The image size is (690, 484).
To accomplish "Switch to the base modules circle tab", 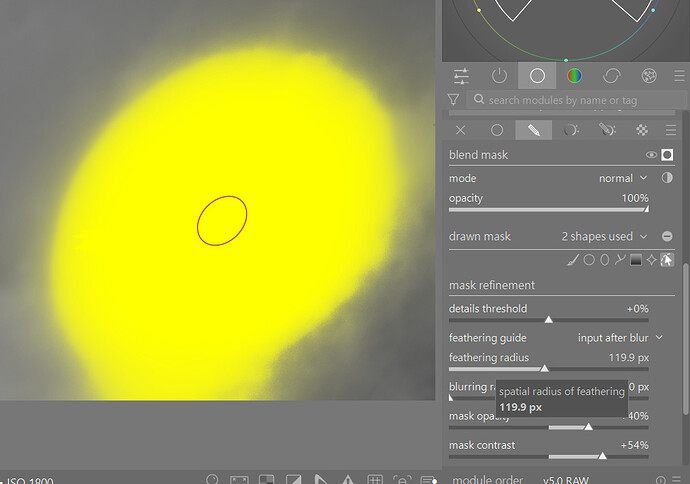I will tap(537, 76).
